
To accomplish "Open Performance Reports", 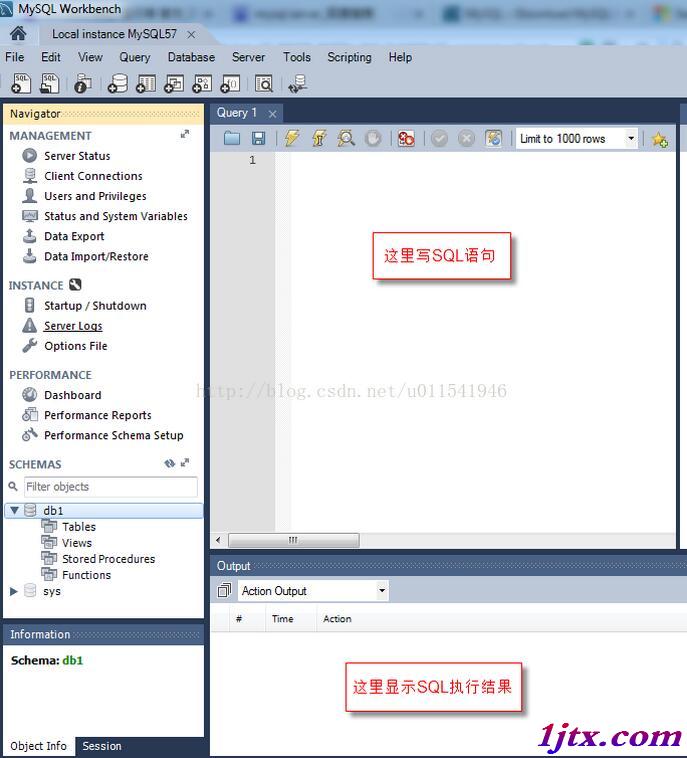I will pyautogui.click(x=98, y=415).
